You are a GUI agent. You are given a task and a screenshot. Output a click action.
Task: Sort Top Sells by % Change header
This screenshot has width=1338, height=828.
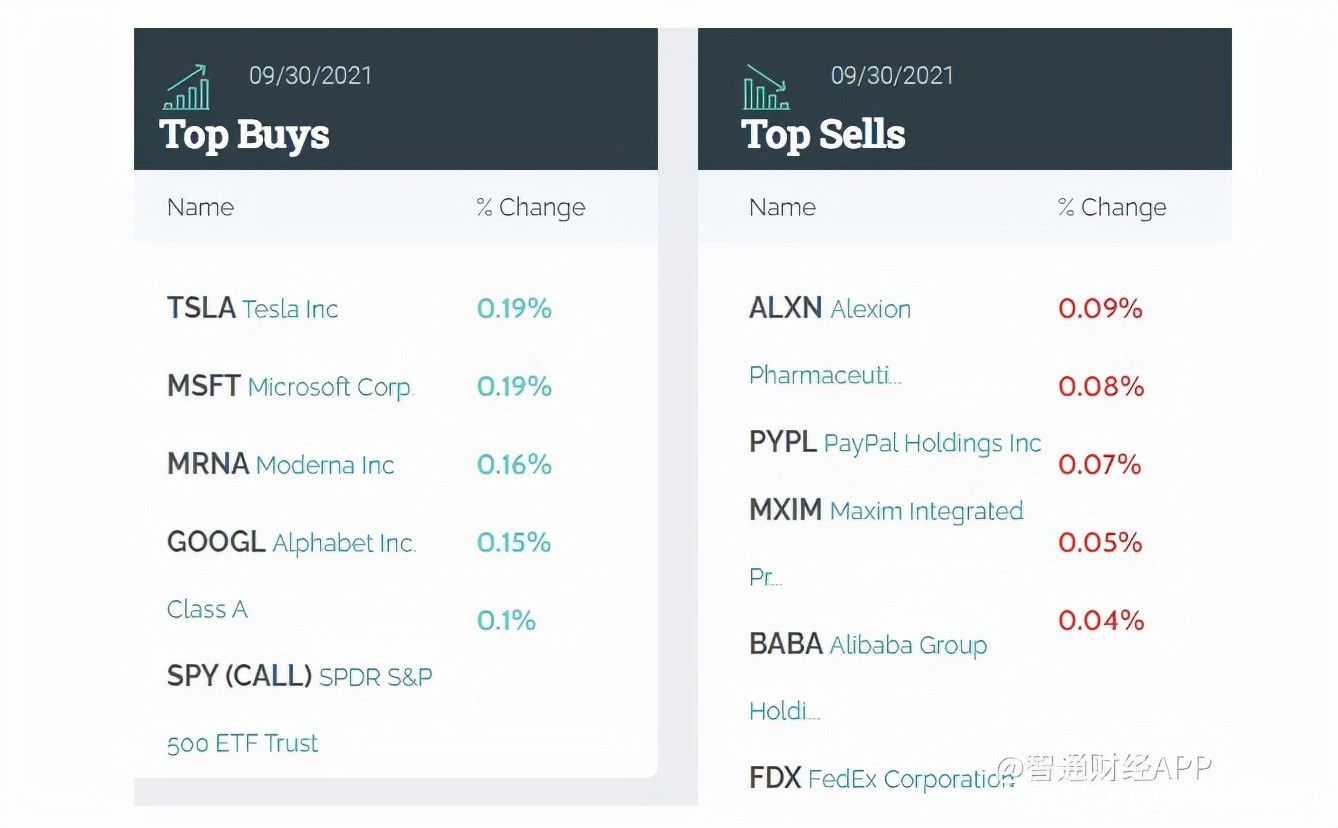coord(1111,207)
